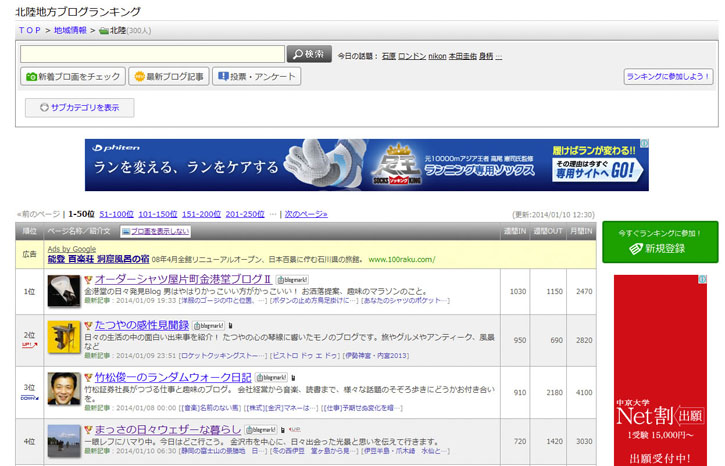Open たつやの感性見聞録 blog link
Image resolution: width=725 pixels, height=466 pixels.
(x=141, y=325)
